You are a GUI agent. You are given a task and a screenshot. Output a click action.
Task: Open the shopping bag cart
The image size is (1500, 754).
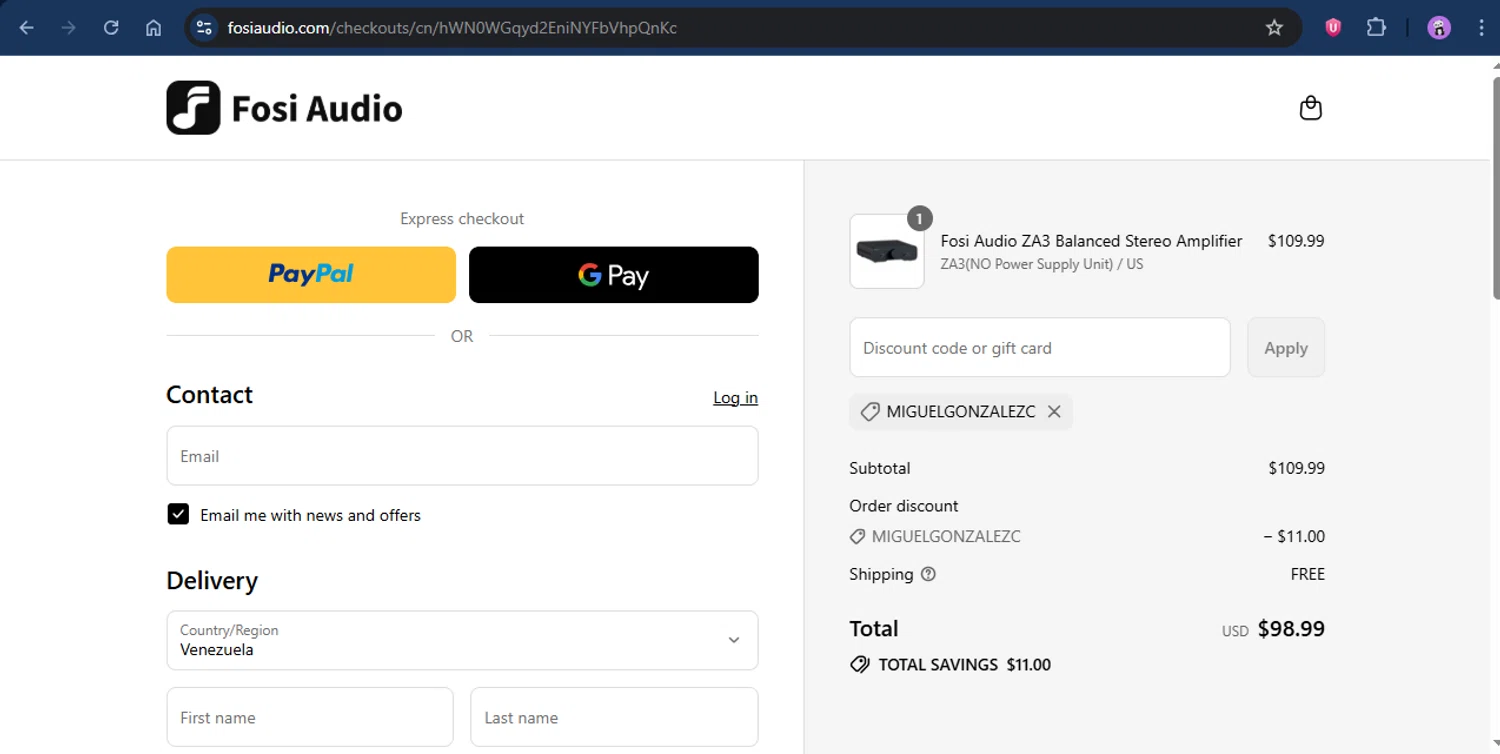[x=1310, y=108]
